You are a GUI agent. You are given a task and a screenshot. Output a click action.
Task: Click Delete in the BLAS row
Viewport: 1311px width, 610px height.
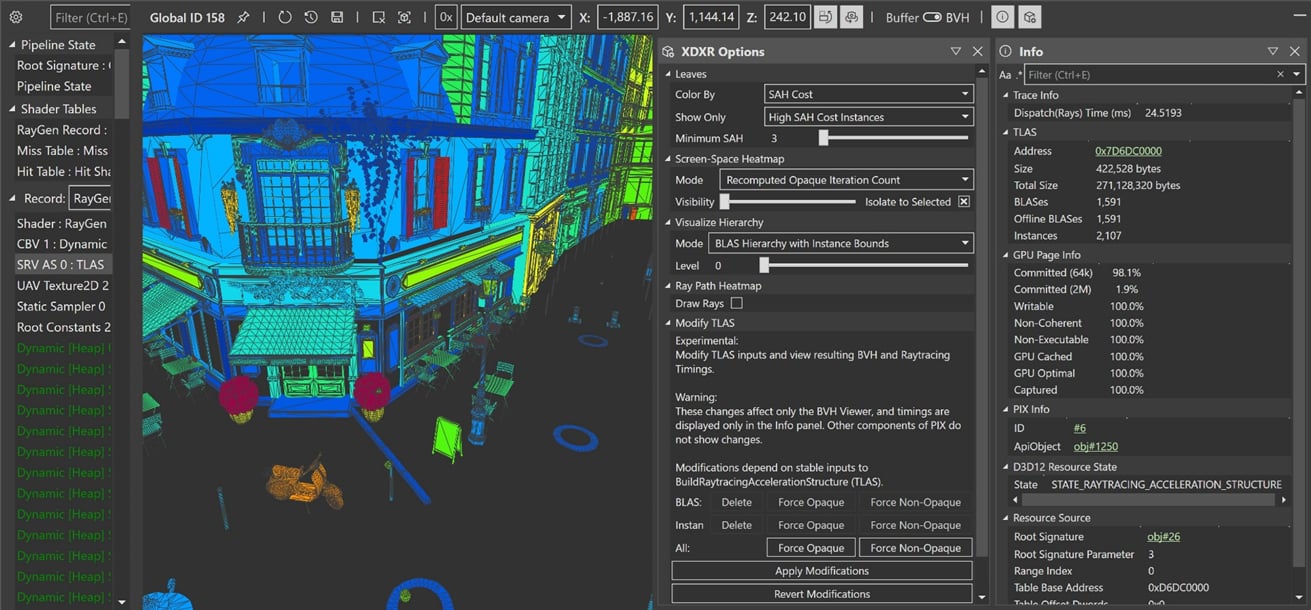coord(736,503)
